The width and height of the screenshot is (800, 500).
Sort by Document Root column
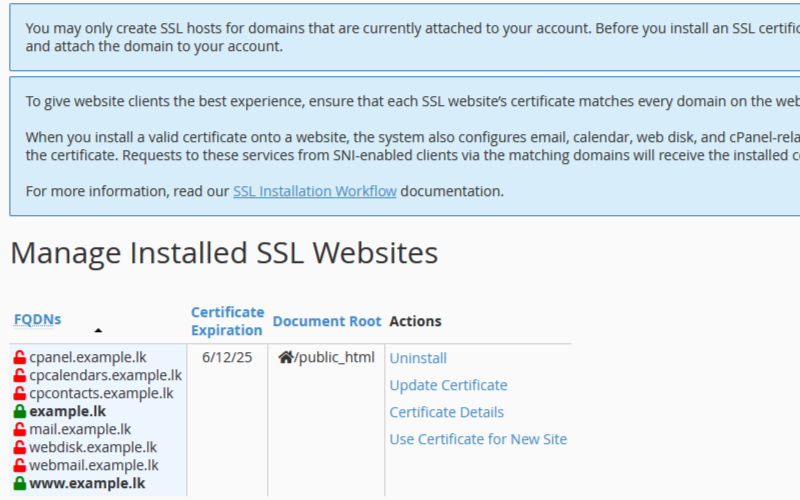click(327, 321)
